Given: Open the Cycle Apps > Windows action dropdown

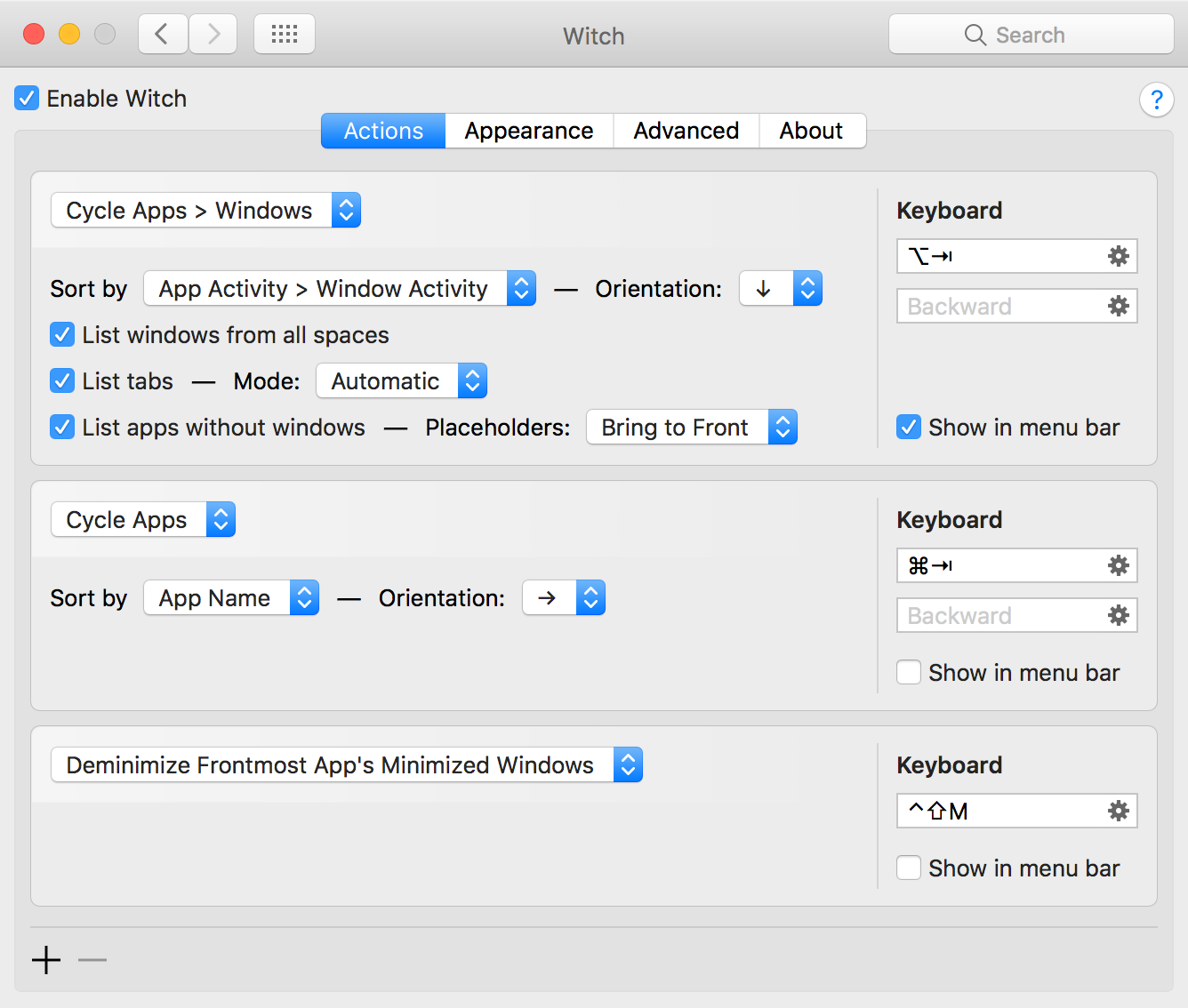Looking at the screenshot, I should pos(205,211).
